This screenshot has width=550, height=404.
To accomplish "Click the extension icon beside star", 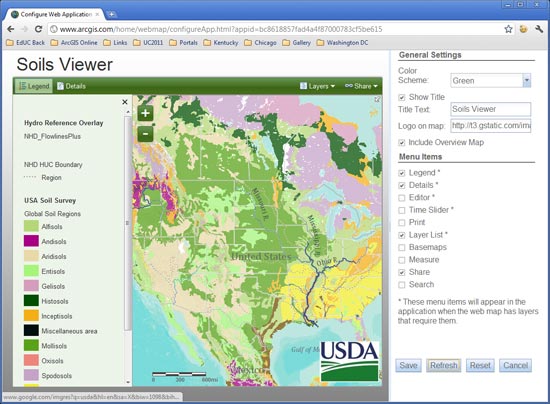I will pos(523,29).
